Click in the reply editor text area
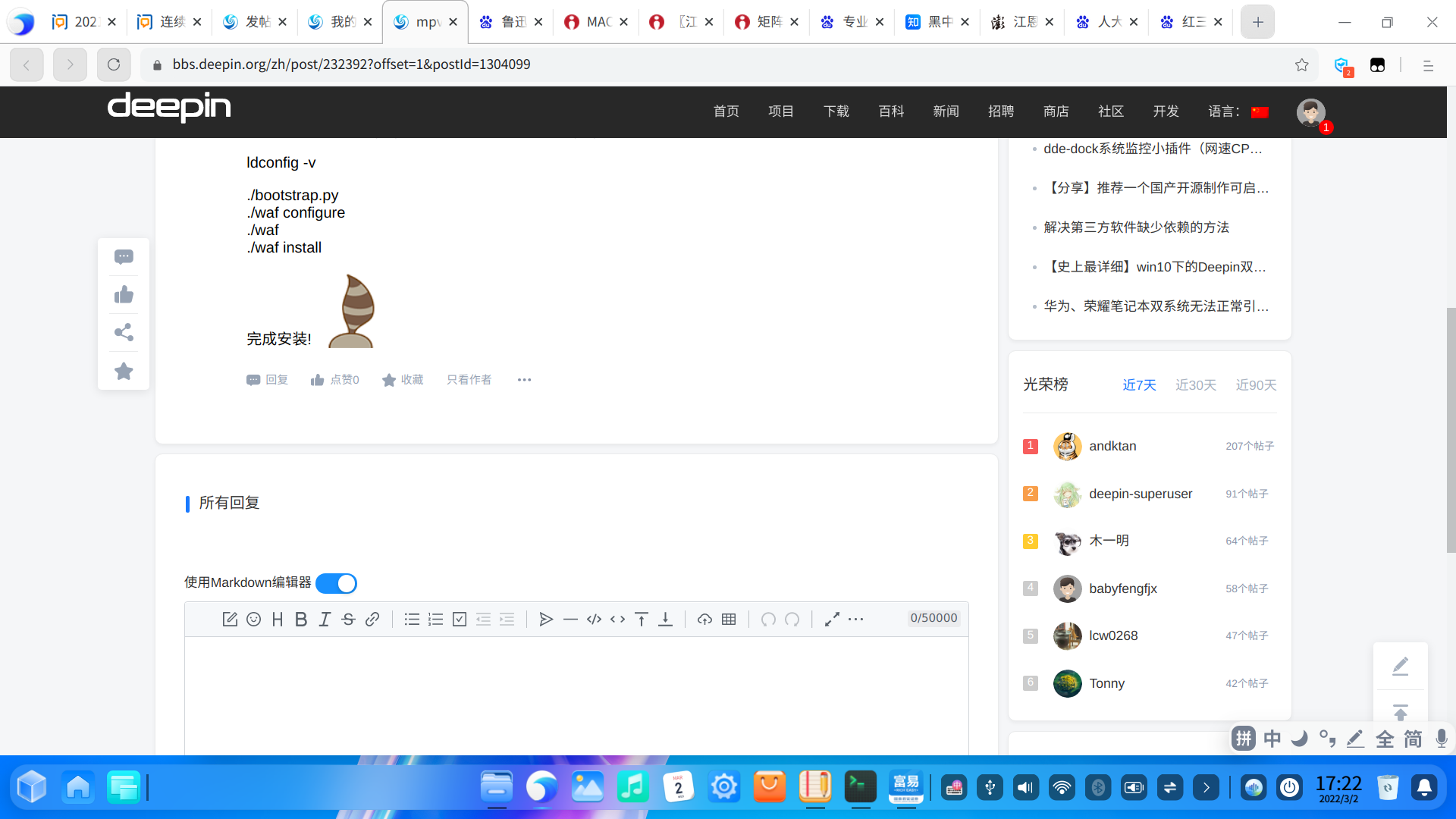 click(576, 694)
